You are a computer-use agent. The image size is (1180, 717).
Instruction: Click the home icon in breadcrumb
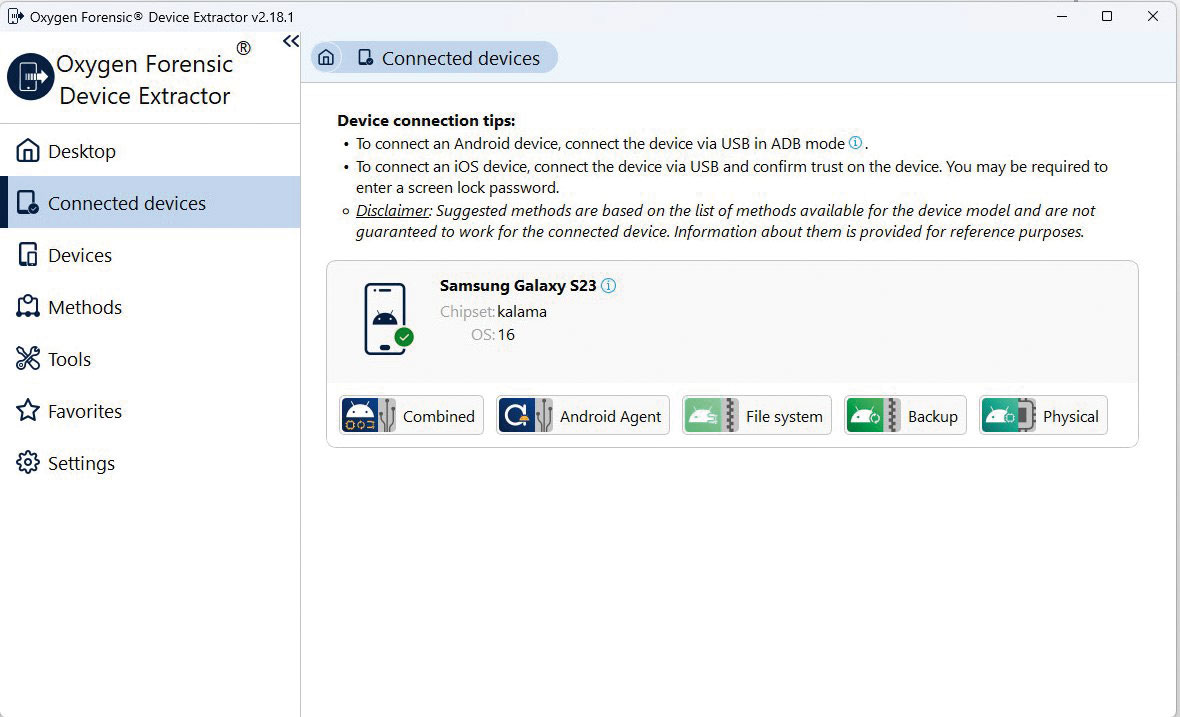coord(325,58)
